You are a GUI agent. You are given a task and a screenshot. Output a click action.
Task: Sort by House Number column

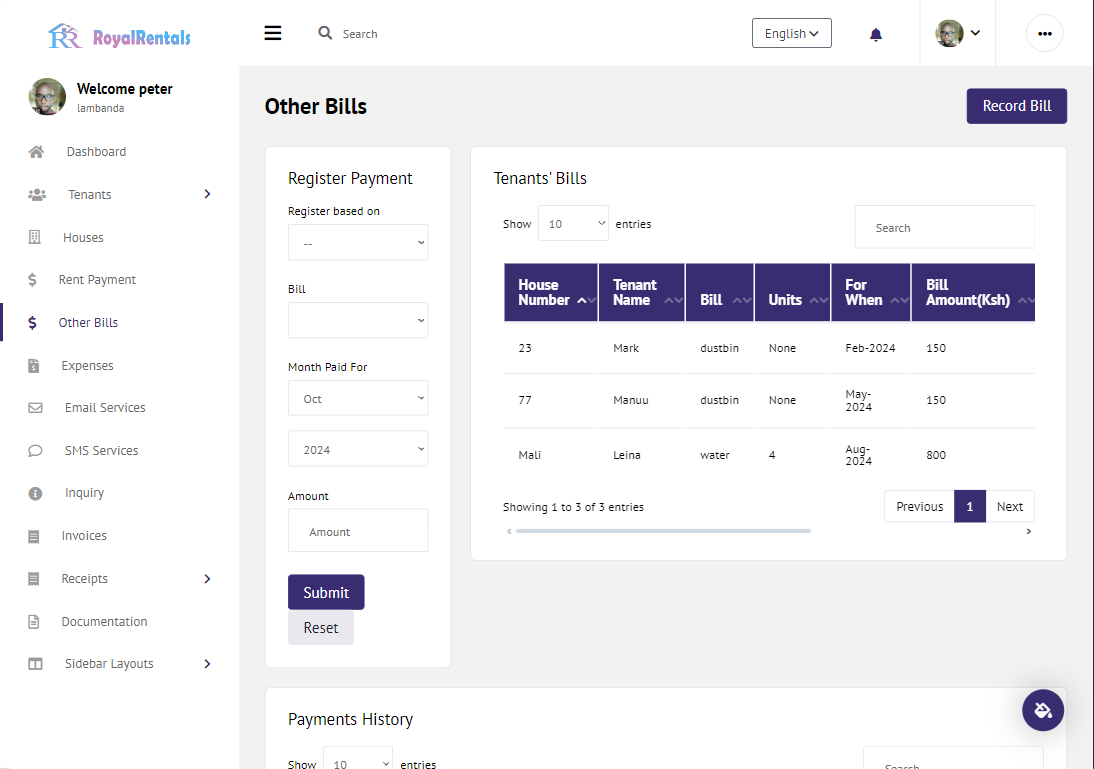click(550, 292)
